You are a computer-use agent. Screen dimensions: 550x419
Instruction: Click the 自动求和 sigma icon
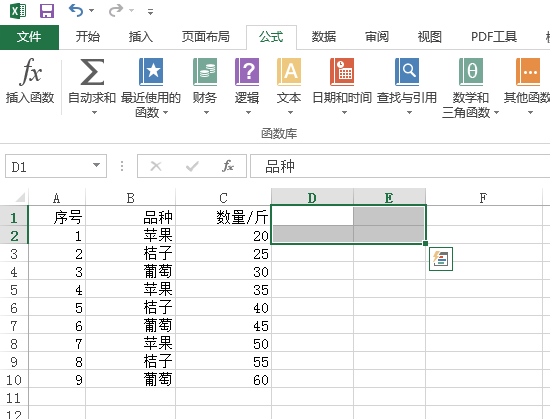click(x=92, y=72)
